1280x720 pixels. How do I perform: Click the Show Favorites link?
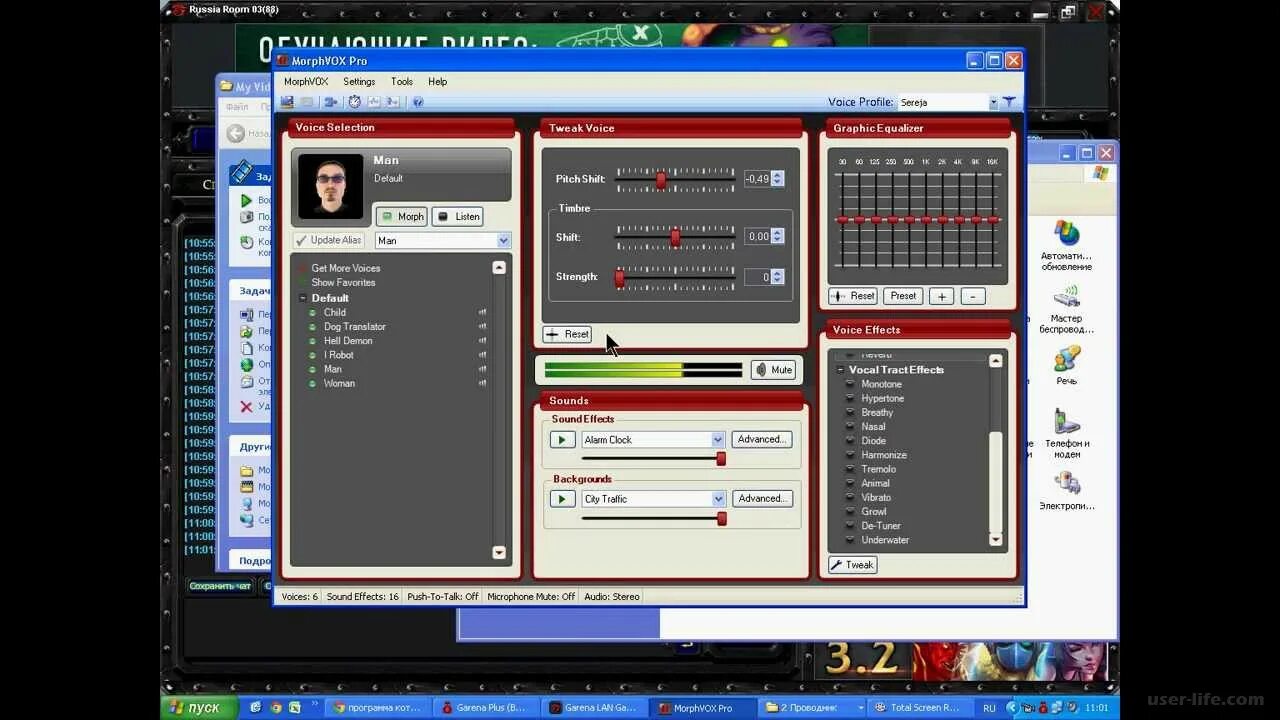pyautogui.click(x=343, y=282)
